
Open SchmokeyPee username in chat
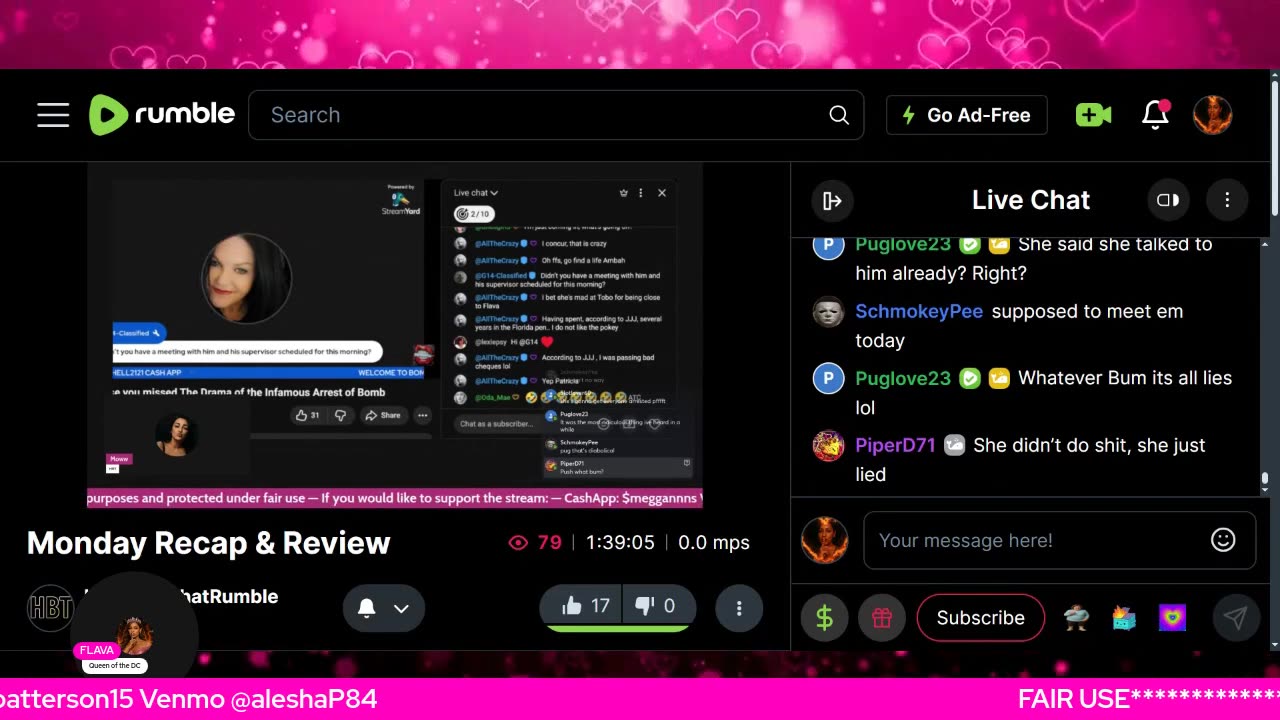click(x=919, y=311)
